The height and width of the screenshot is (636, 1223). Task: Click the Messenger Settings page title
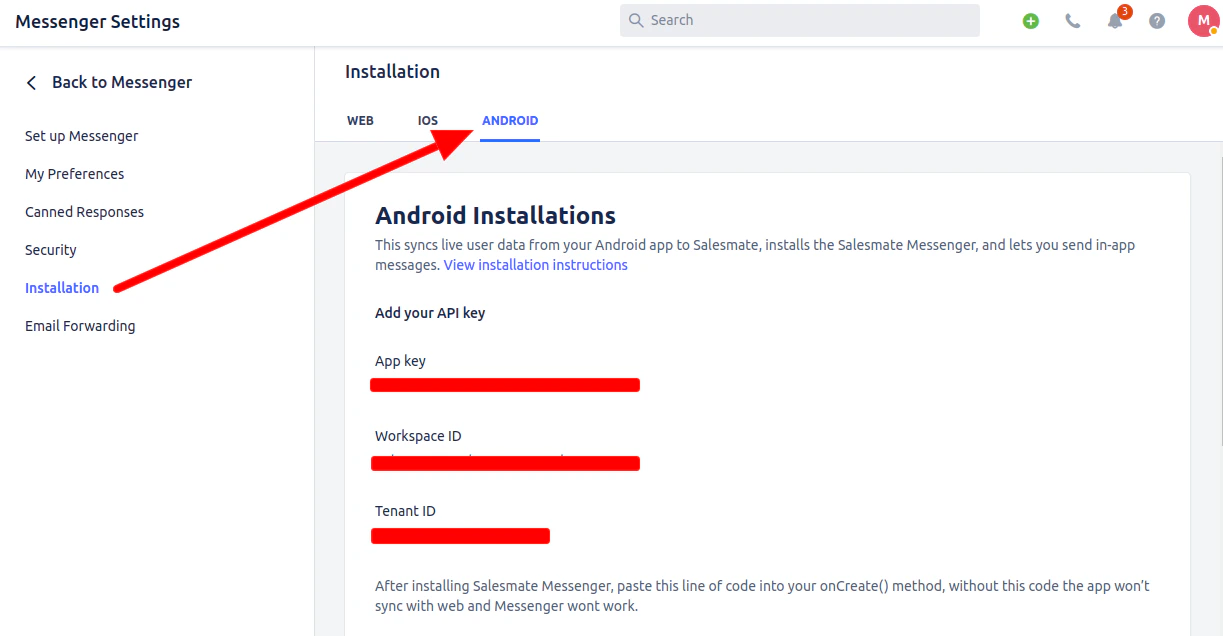[x=98, y=21]
